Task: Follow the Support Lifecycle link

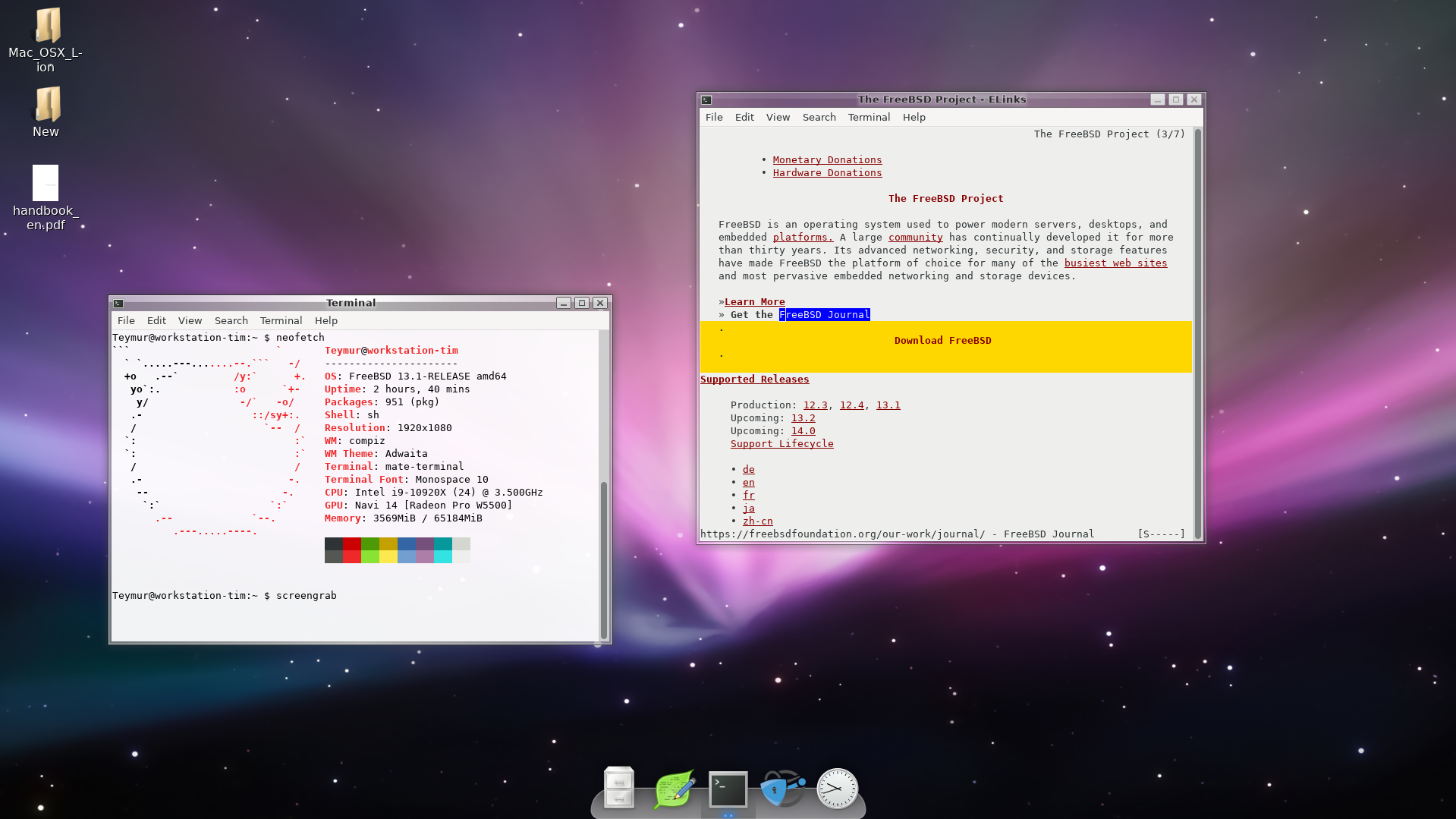Action: pyautogui.click(x=781, y=443)
